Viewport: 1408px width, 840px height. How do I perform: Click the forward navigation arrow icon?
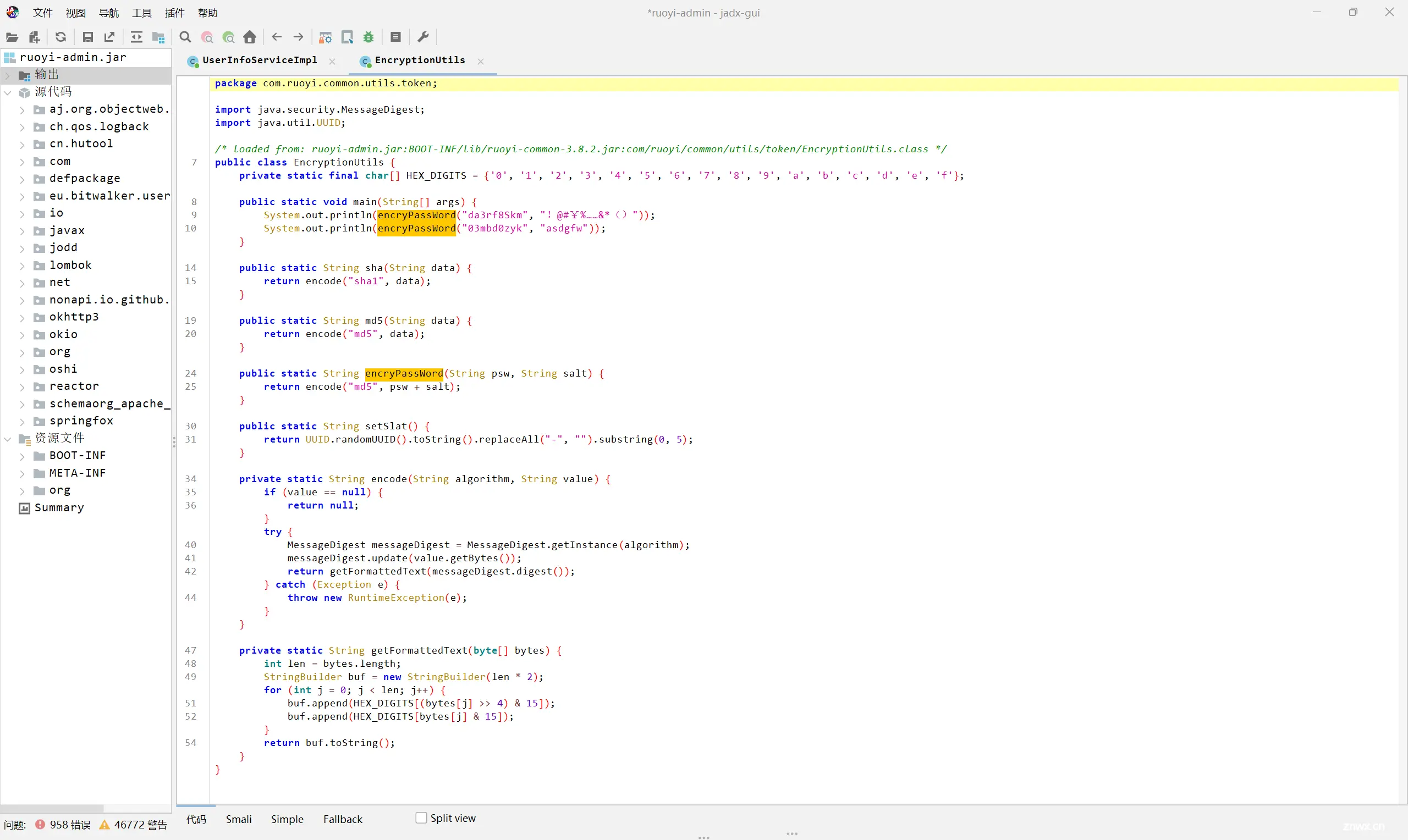298,36
